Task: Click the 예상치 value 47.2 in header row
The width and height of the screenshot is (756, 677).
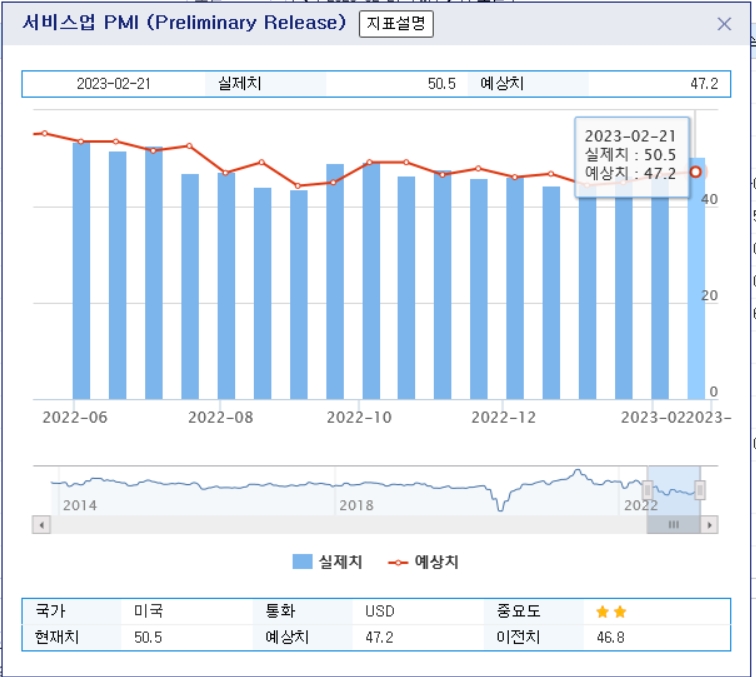Action: pos(704,84)
